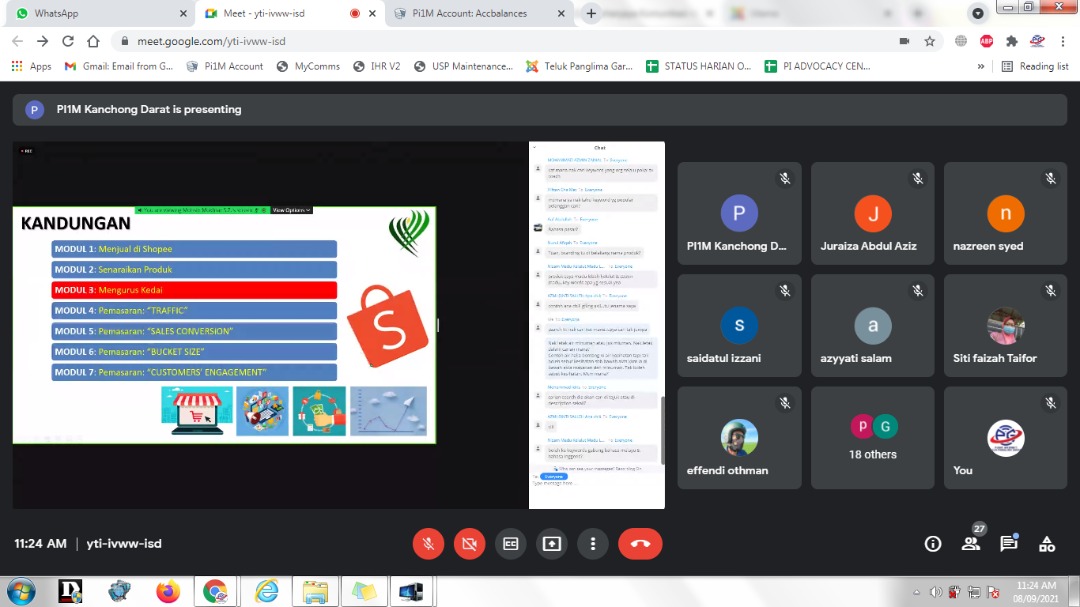Open Chrome profile dropdown near window controls
Viewport: 1080px width, 607px height.
977,13
